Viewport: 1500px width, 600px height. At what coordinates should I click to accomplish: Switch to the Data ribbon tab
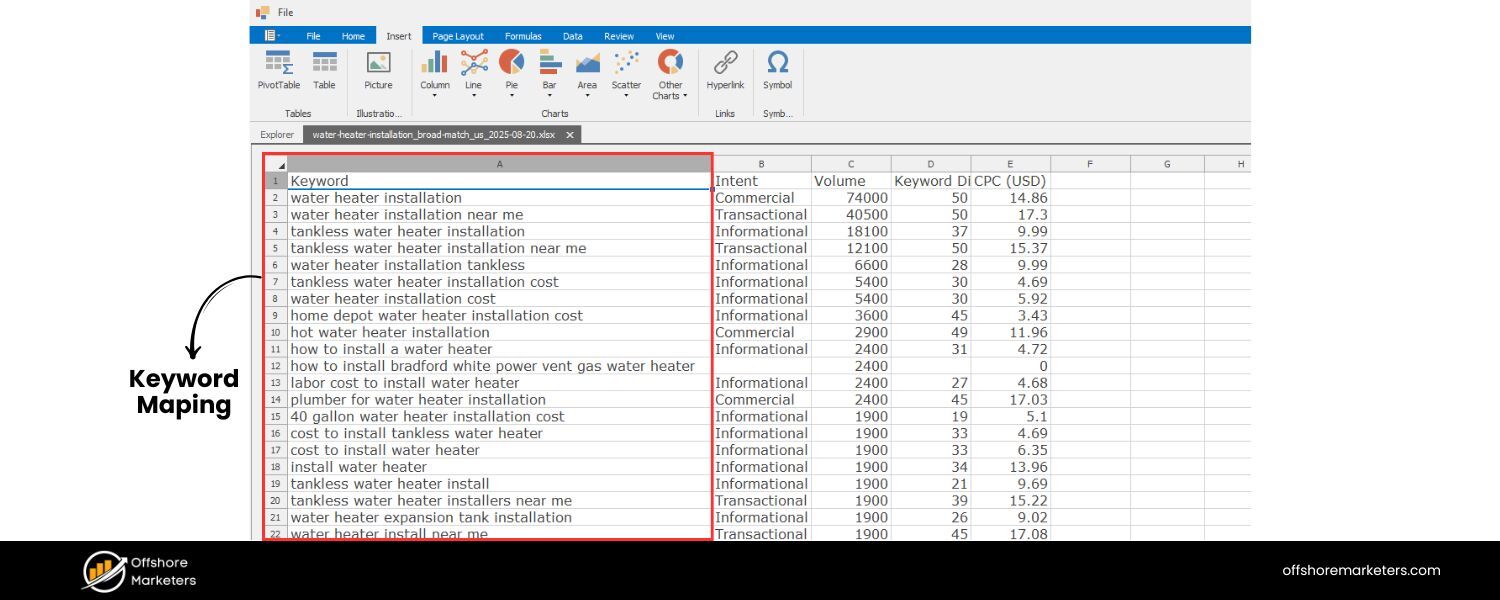tap(572, 35)
